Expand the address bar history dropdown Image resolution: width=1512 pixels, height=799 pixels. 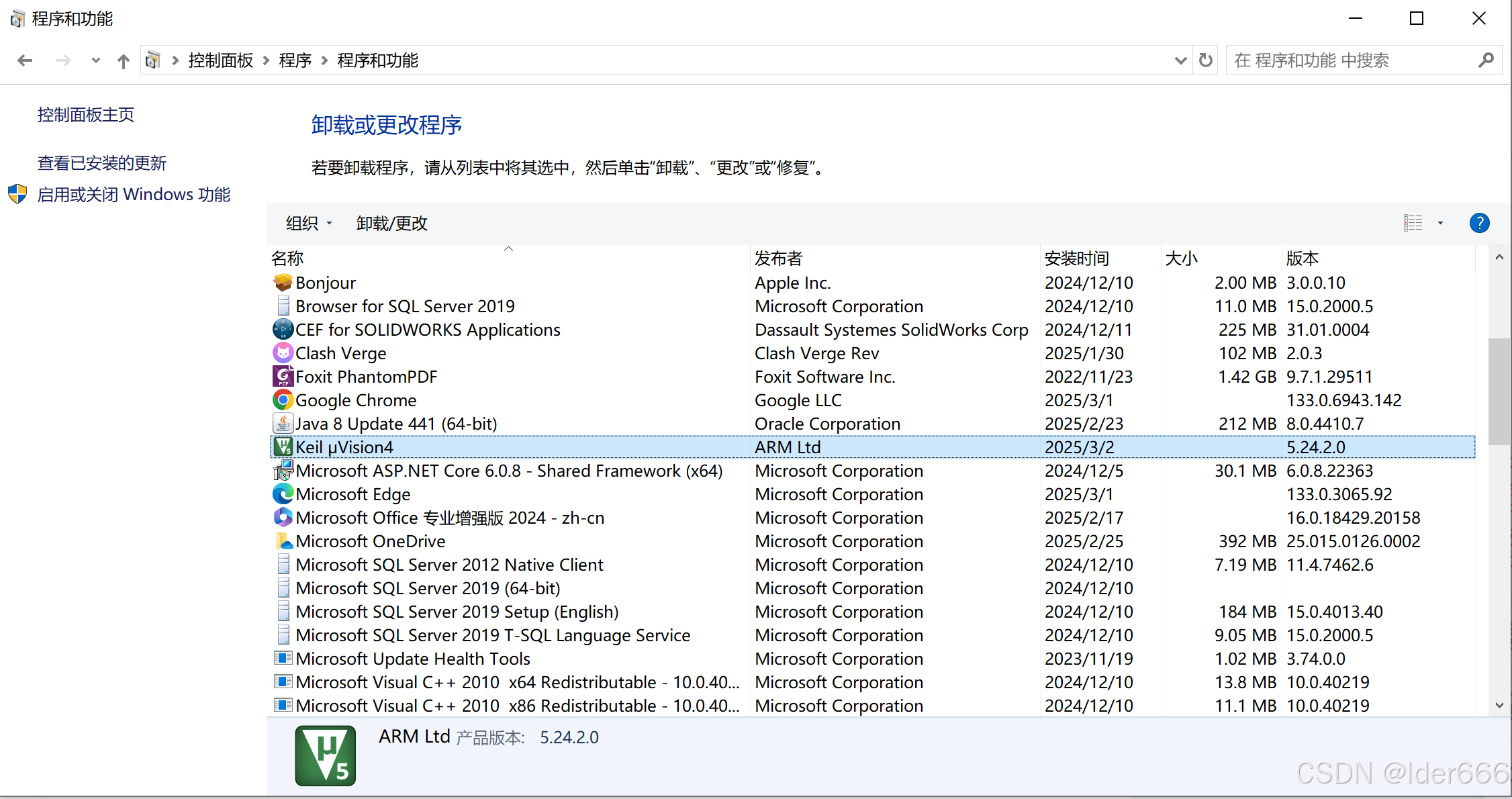point(1180,60)
